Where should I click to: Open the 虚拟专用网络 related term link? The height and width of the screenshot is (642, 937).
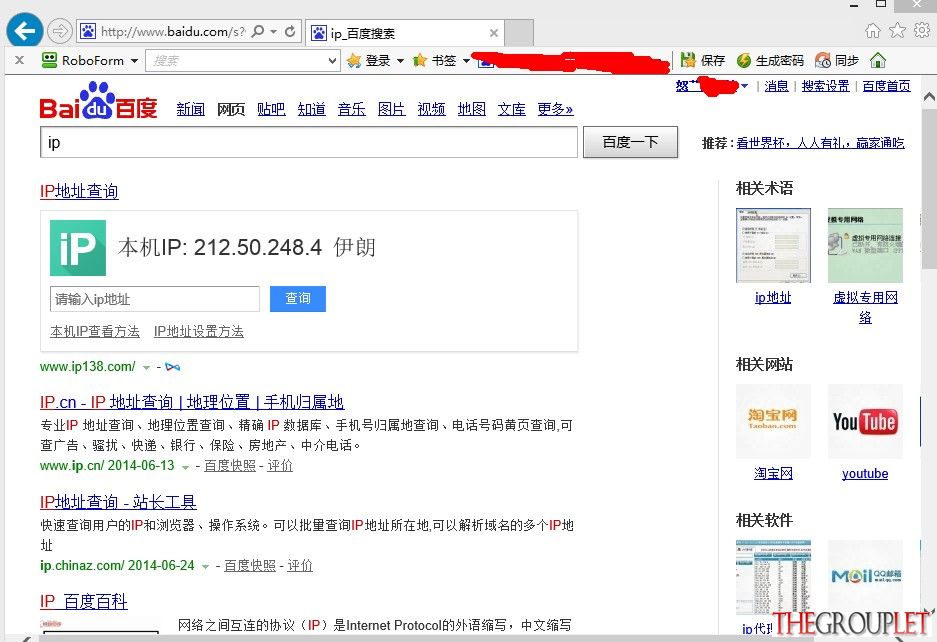click(865, 307)
